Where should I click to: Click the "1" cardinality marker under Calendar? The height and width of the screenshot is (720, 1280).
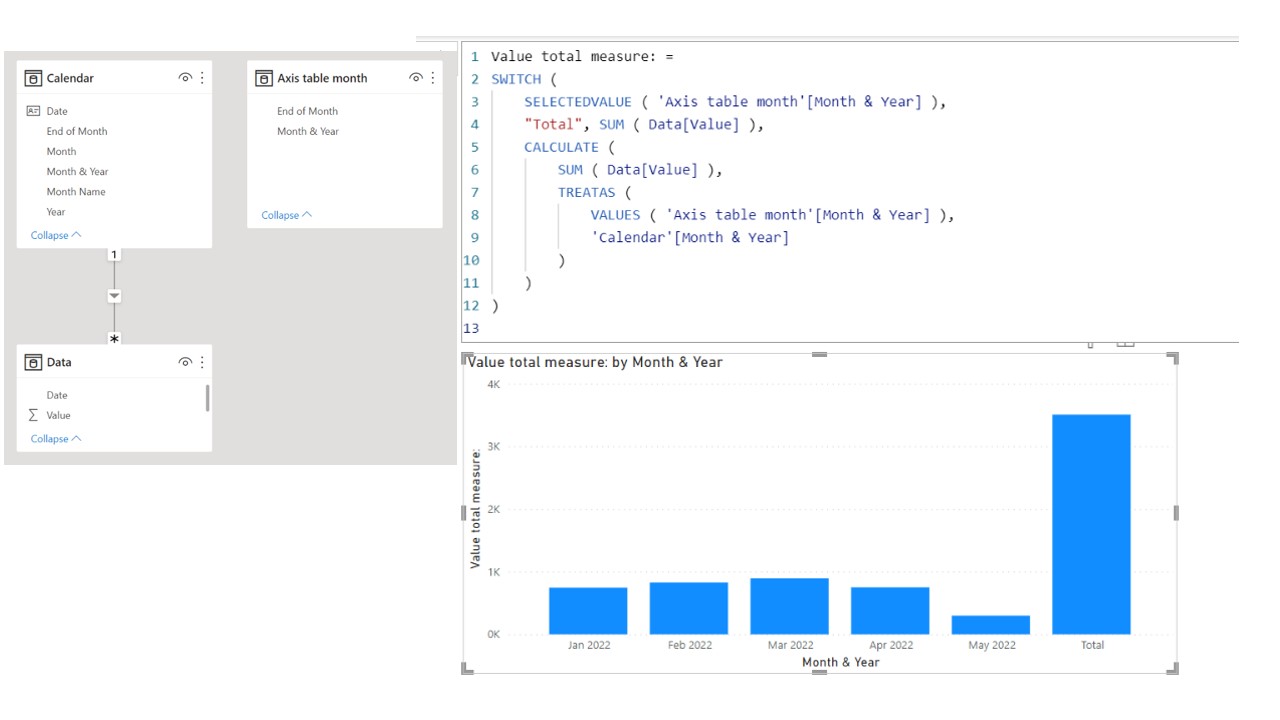[114, 255]
